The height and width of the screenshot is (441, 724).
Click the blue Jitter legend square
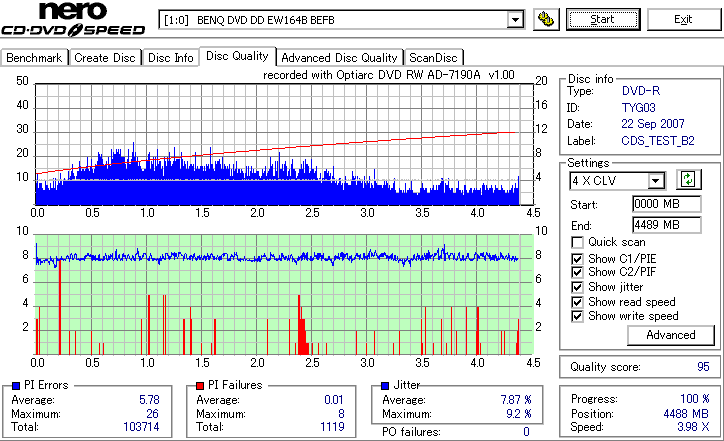coord(385,385)
